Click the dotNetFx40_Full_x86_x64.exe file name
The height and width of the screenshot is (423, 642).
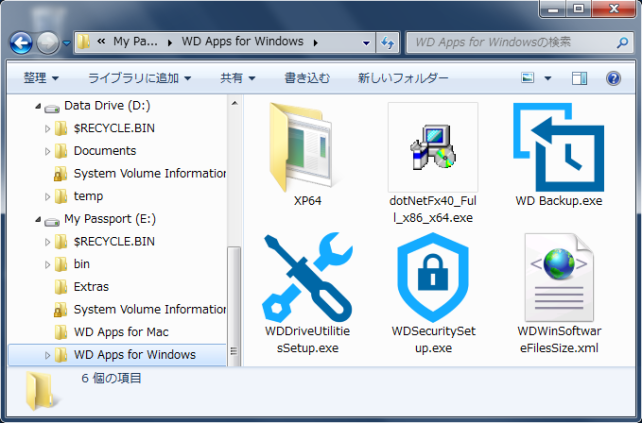click(433, 209)
